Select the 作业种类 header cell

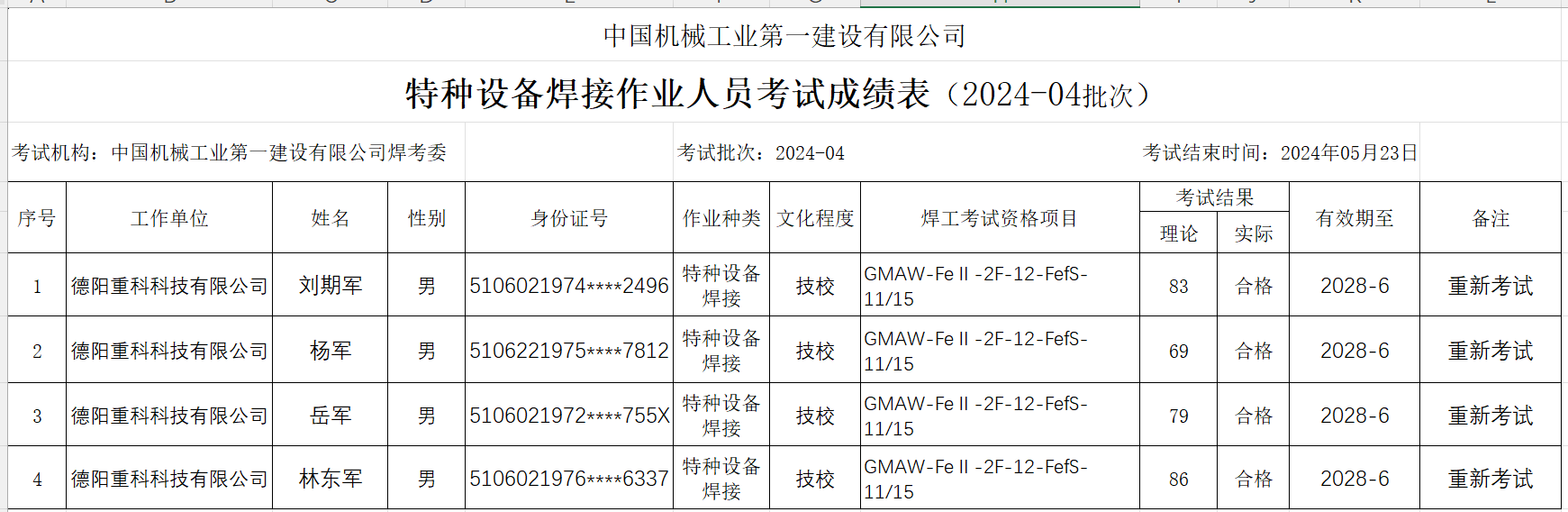click(x=721, y=218)
